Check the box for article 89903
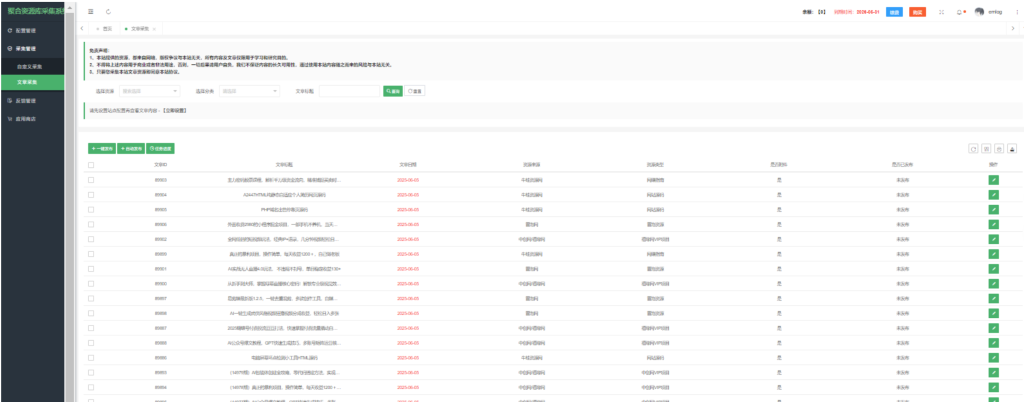 pos(91,179)
